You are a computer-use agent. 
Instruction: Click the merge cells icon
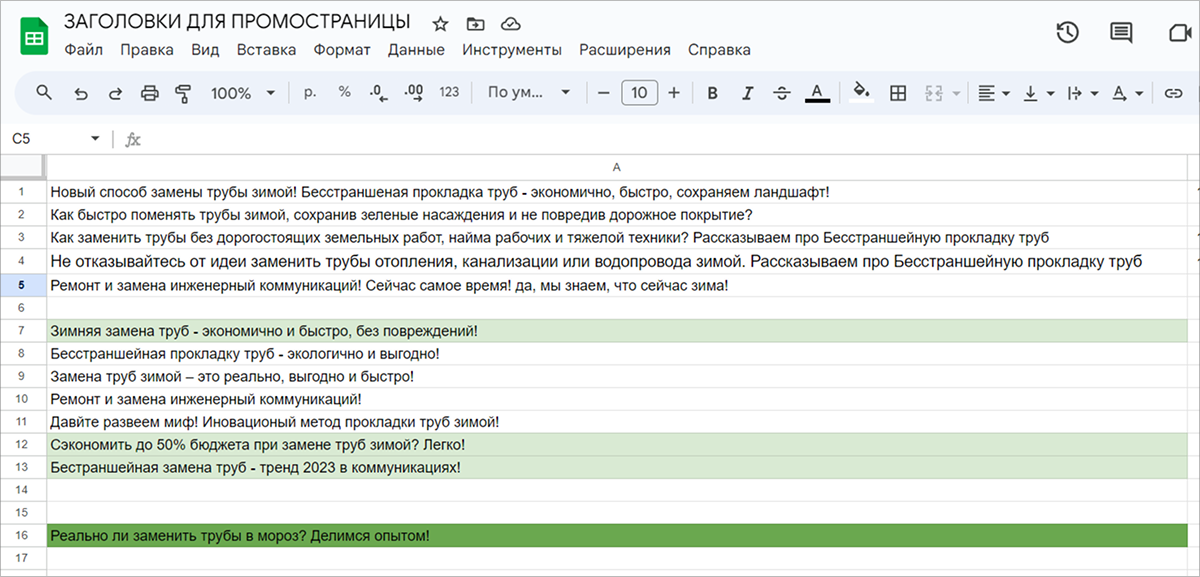point(935,93)
